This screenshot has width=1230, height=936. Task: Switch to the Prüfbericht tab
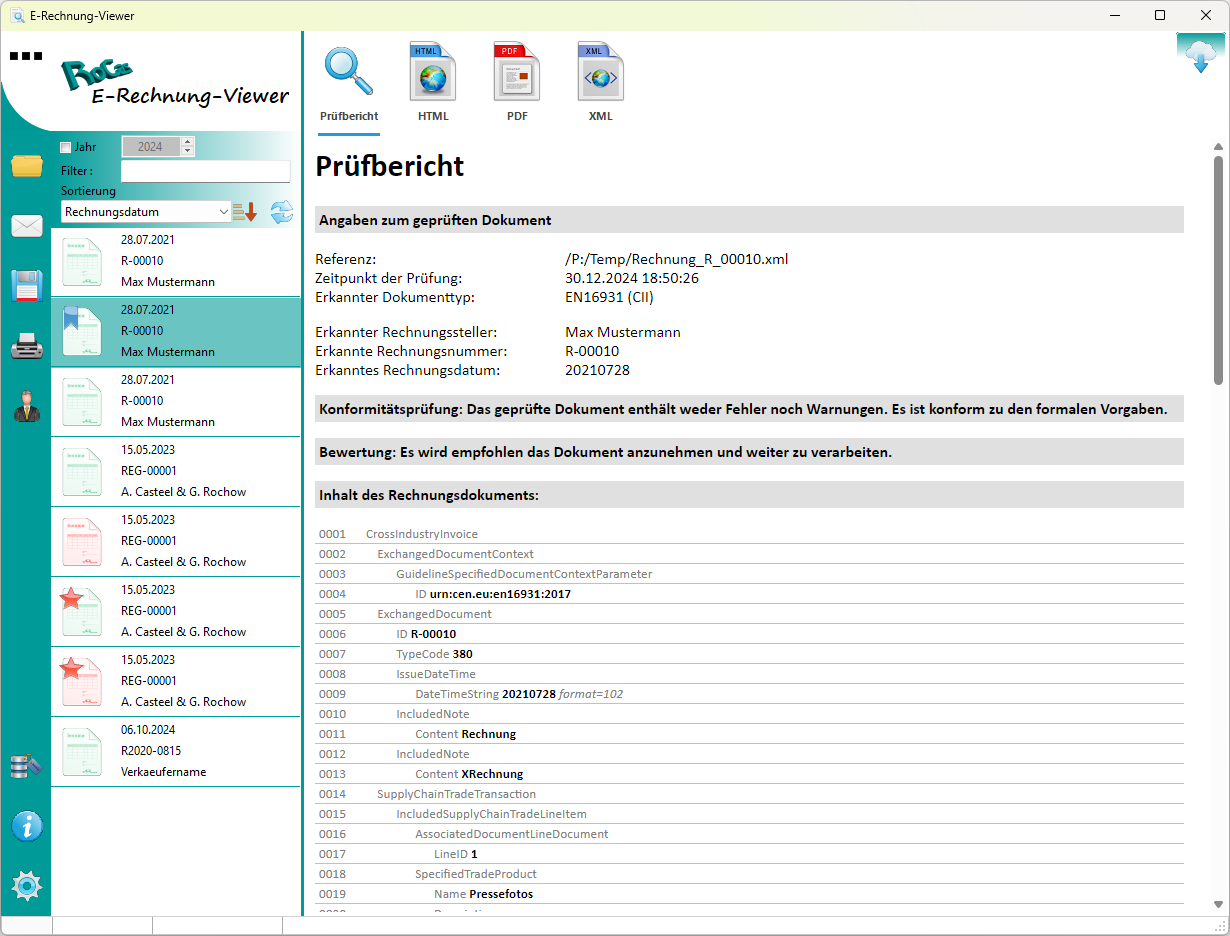tap(349, 84)
